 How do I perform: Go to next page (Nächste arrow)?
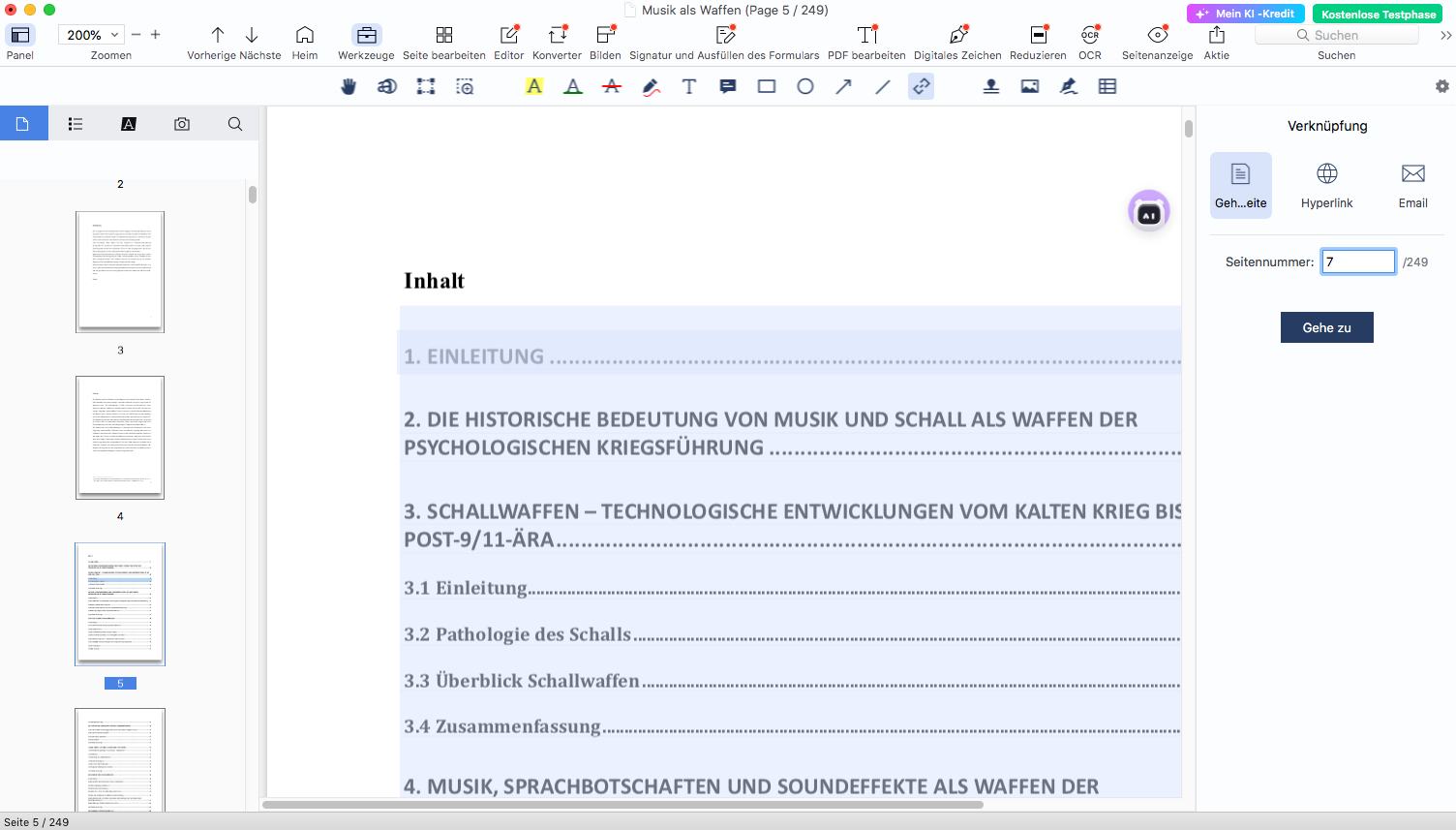(252, 35)
